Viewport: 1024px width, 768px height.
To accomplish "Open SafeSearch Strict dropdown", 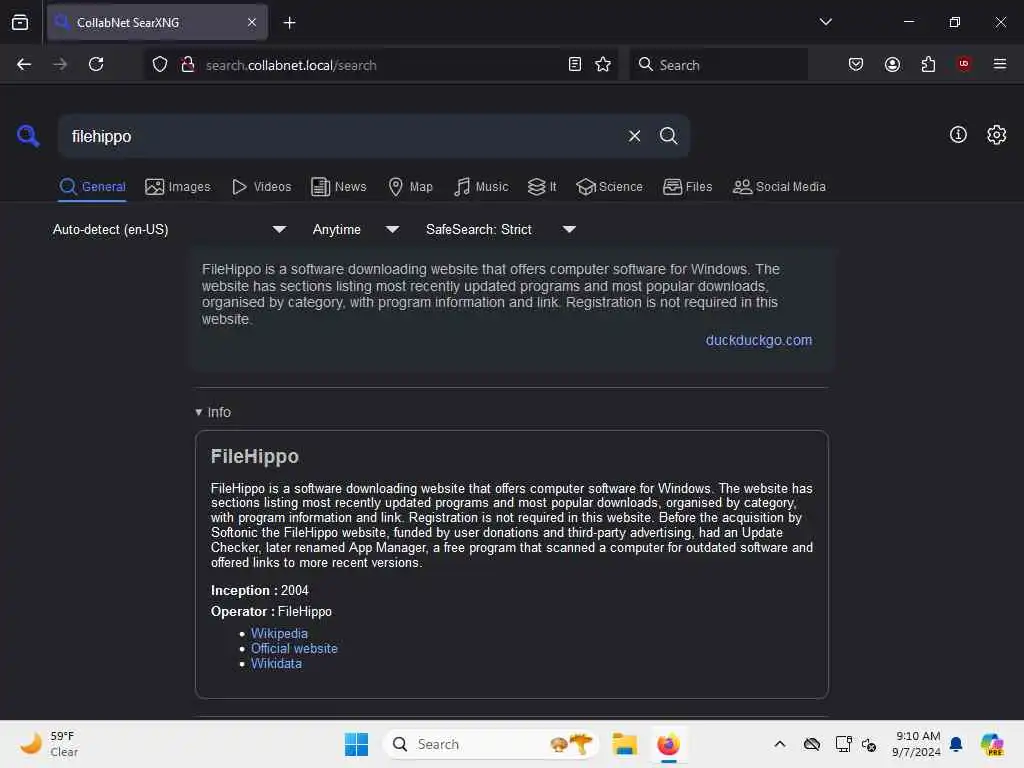I will click(500, 229).
